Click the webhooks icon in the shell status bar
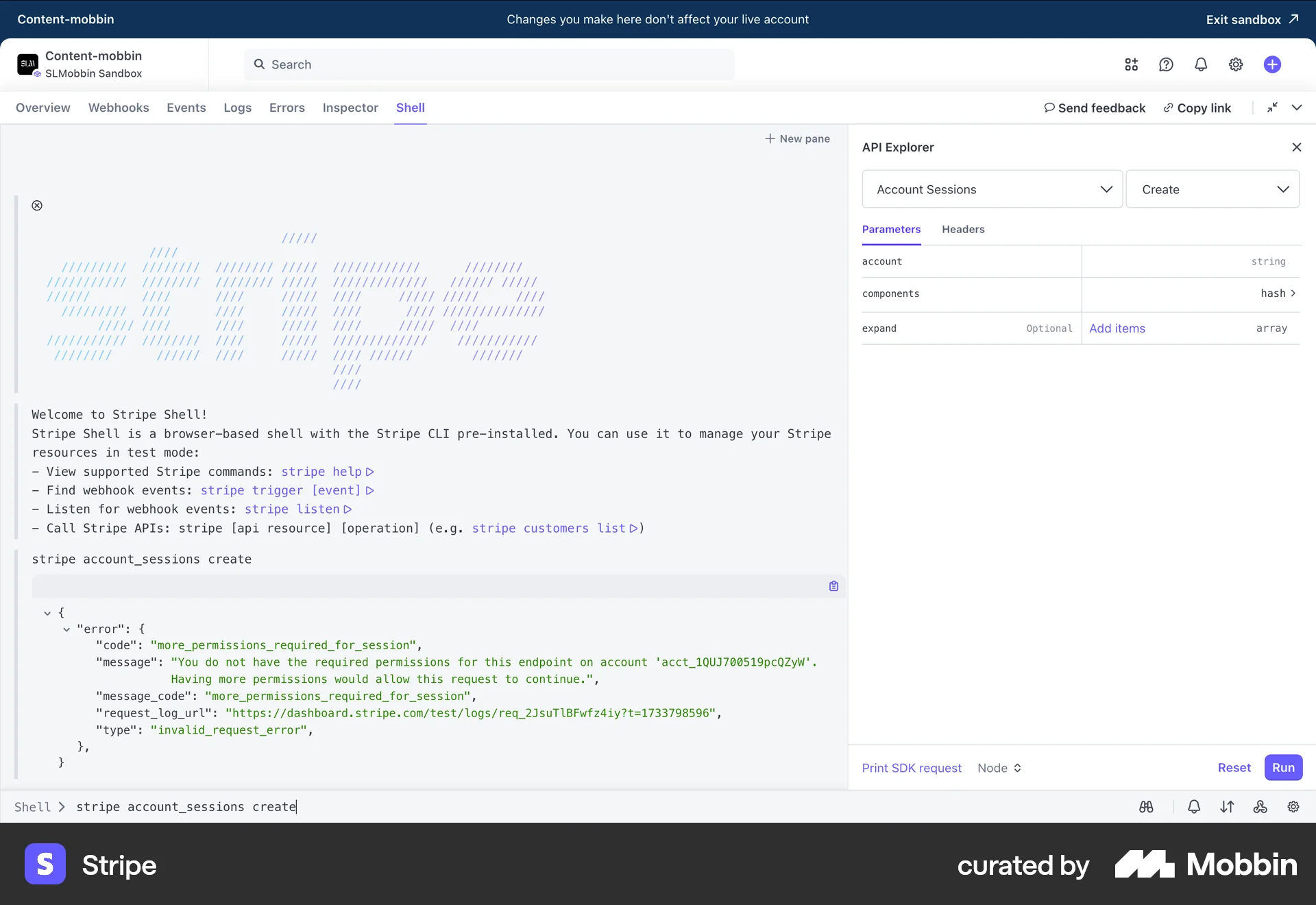 tap(1260, 807)
